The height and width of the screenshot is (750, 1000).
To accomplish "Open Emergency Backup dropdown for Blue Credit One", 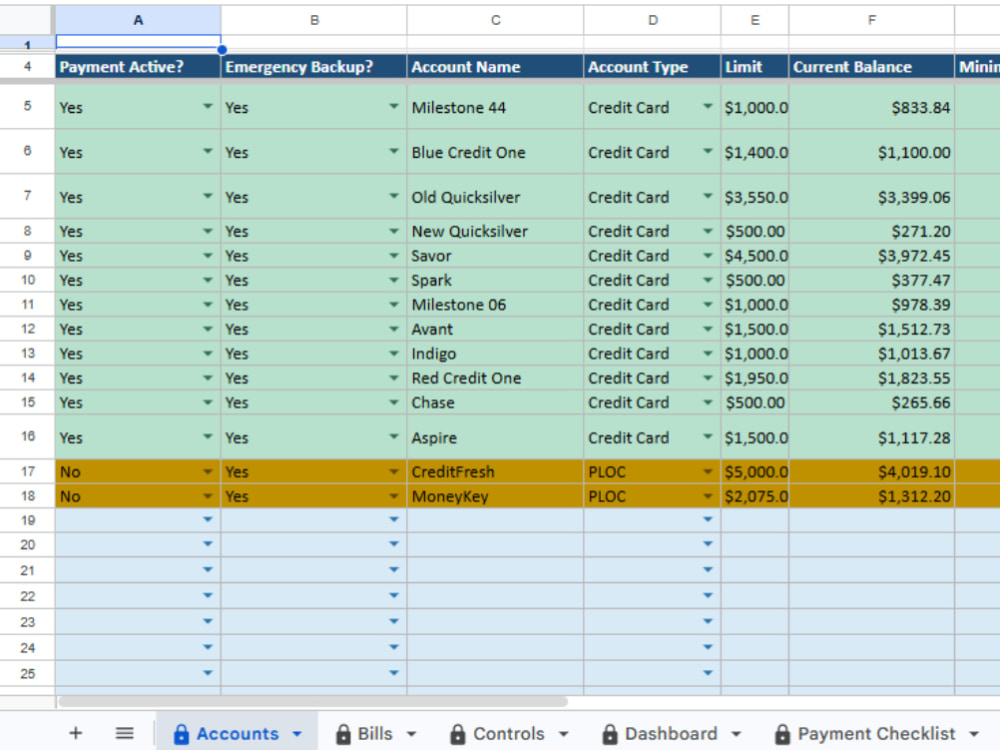I will click(x=394, y=151).
